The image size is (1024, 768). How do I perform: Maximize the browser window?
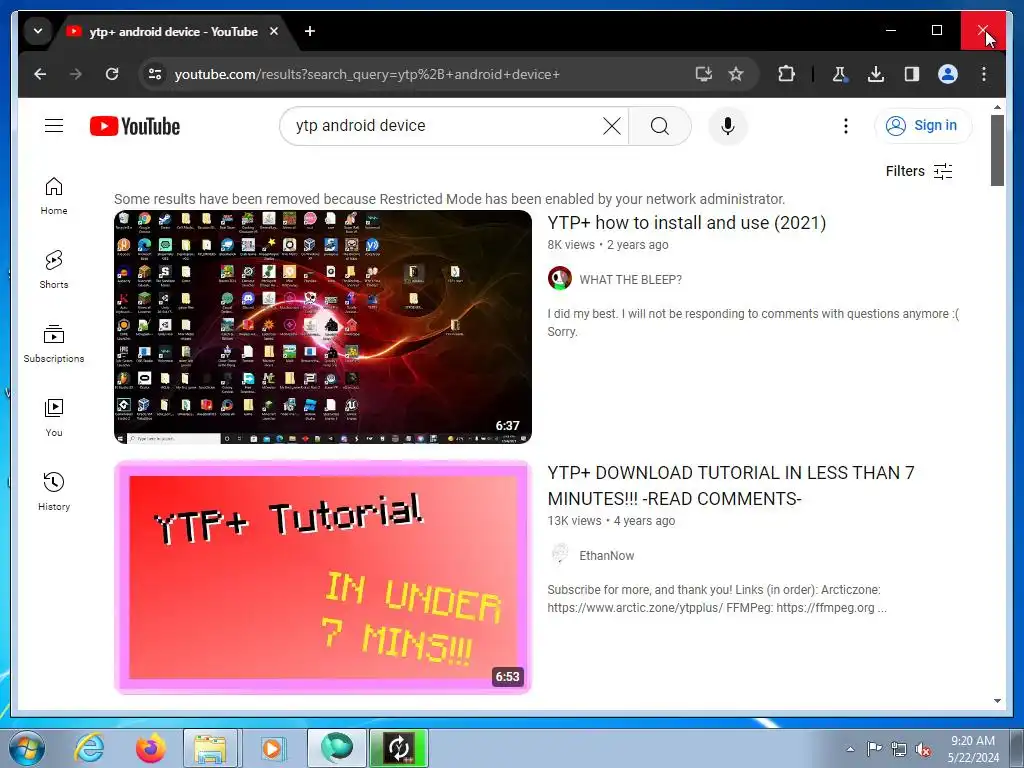point(936,30)
